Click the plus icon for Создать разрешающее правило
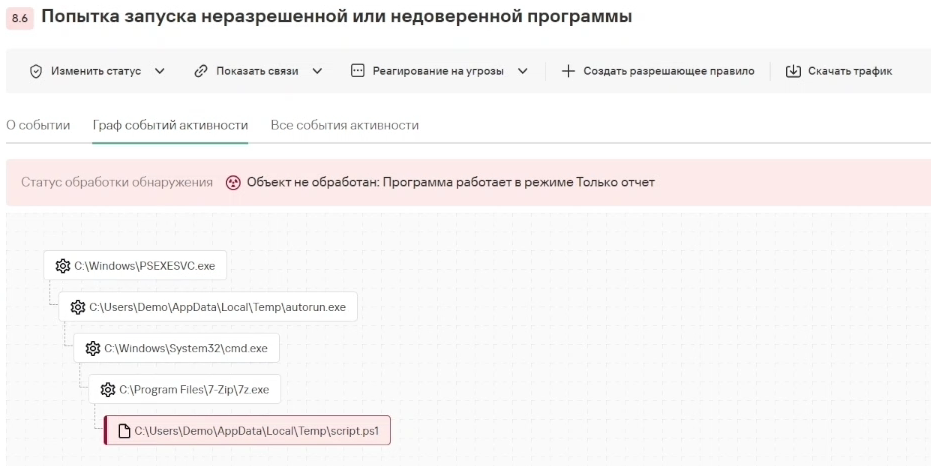Screen dimensions: 931x466 [x=568, y=71]
